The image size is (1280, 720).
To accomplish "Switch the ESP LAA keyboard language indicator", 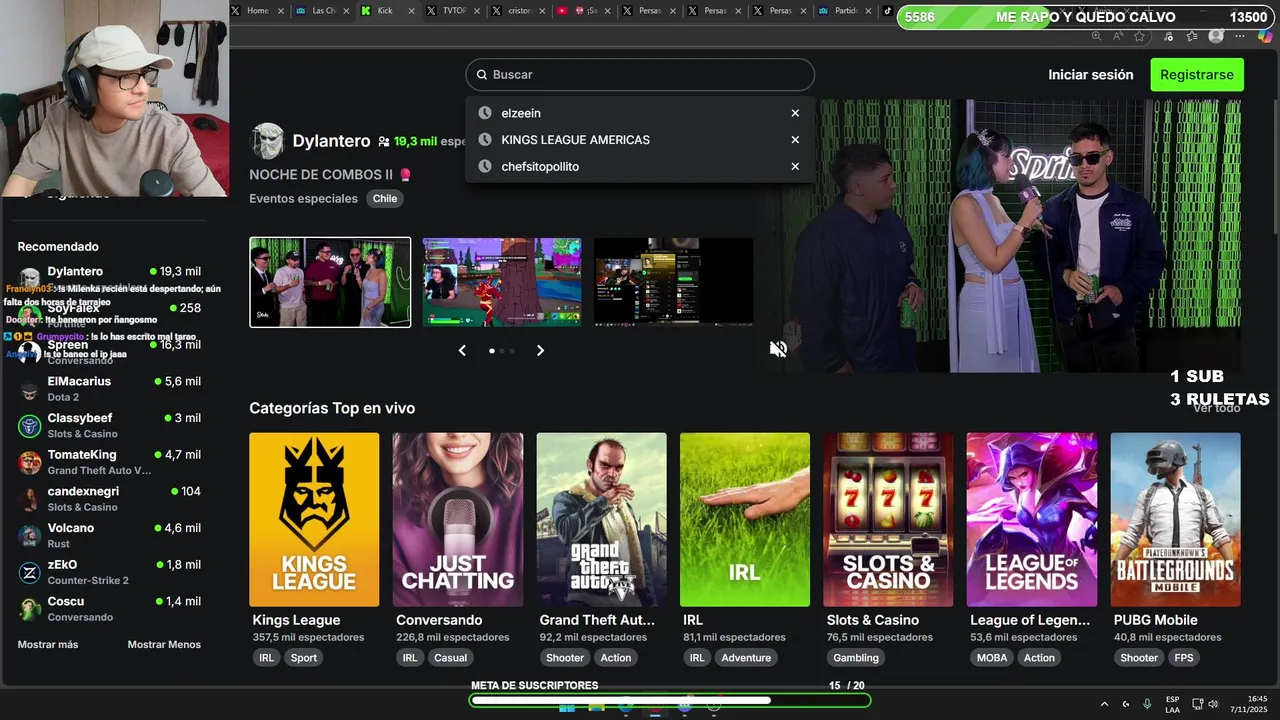I will click(1172, 704).
